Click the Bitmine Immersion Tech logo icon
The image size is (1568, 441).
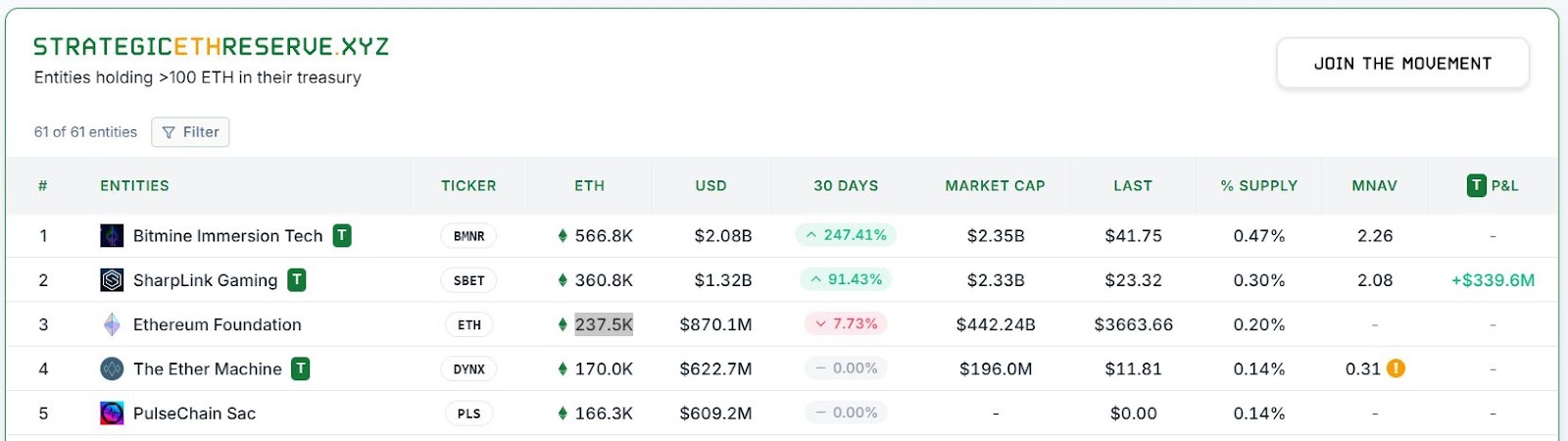point(112,236)
